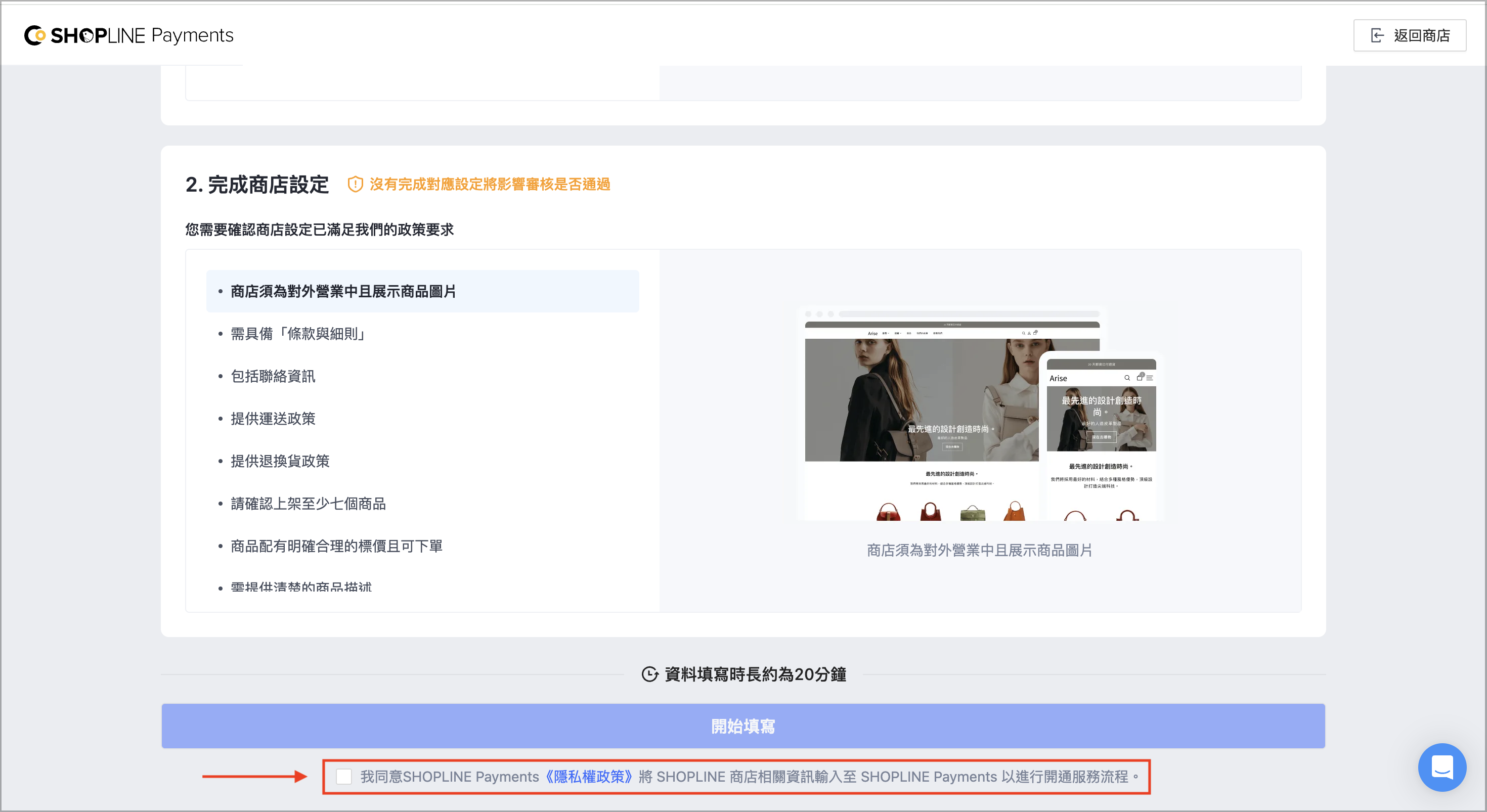Select 提供退換貨政策 list item
Screen dimensions: 1487x812
422,461
